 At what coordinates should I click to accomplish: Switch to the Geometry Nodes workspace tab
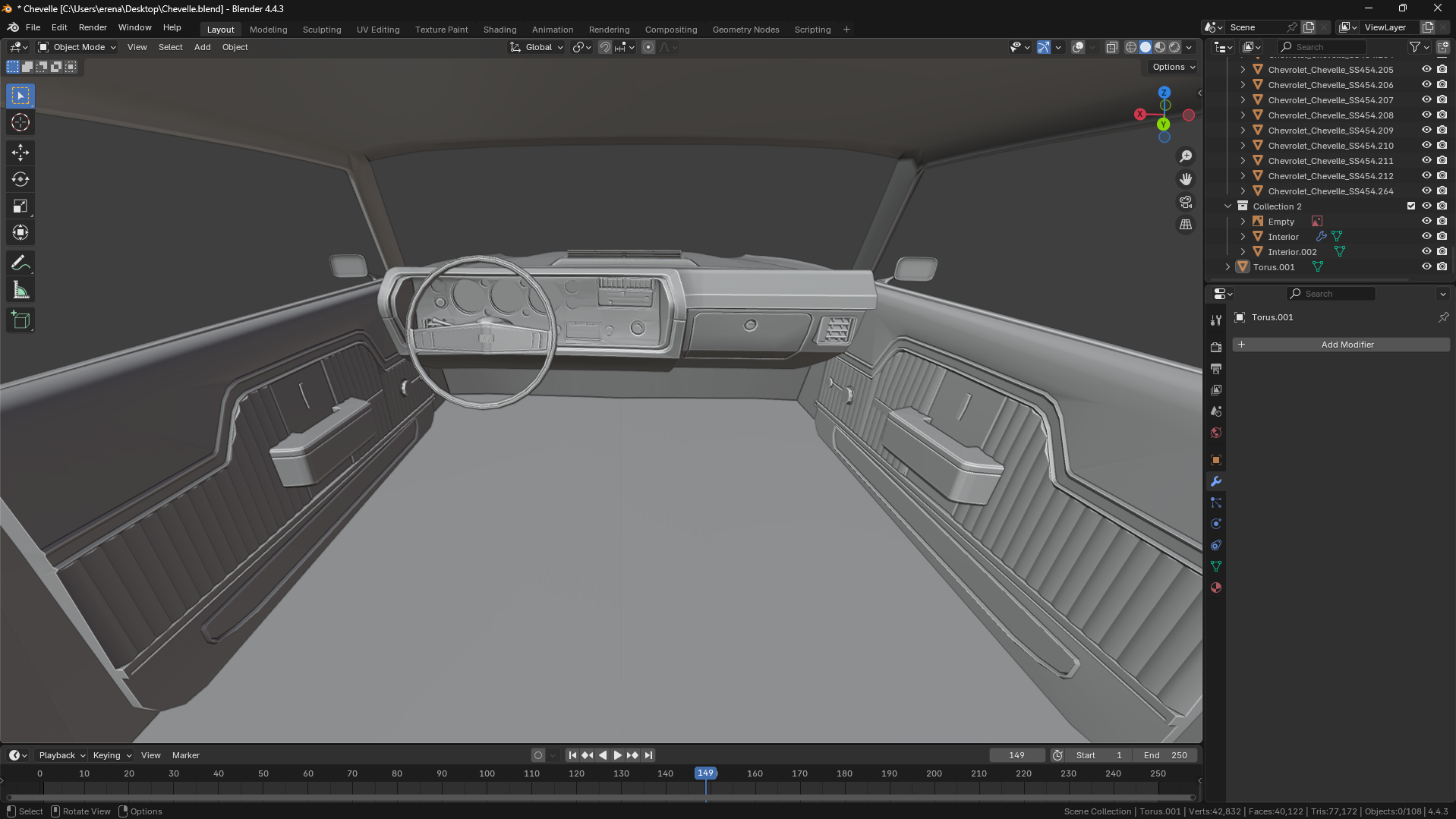[x=745, y=30]
